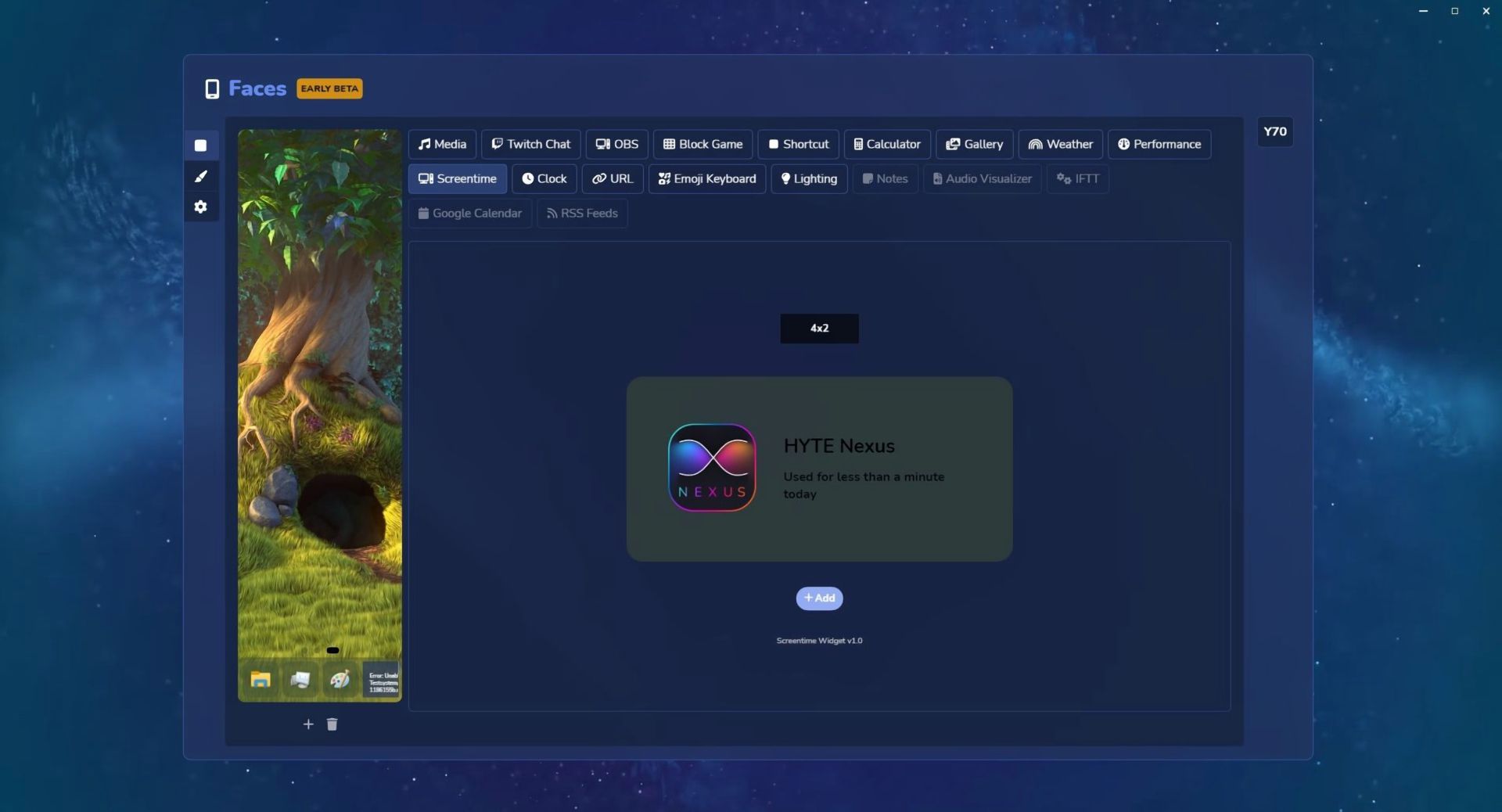Select the brush customization sidebar icon
The height and width of the screenshot is (812, 1502).
pos(201,176)
